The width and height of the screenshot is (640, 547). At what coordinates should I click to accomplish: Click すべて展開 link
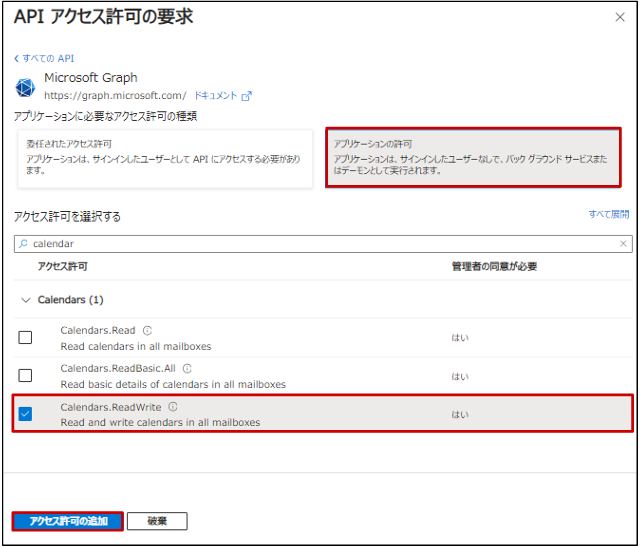[x=609, y=214]
